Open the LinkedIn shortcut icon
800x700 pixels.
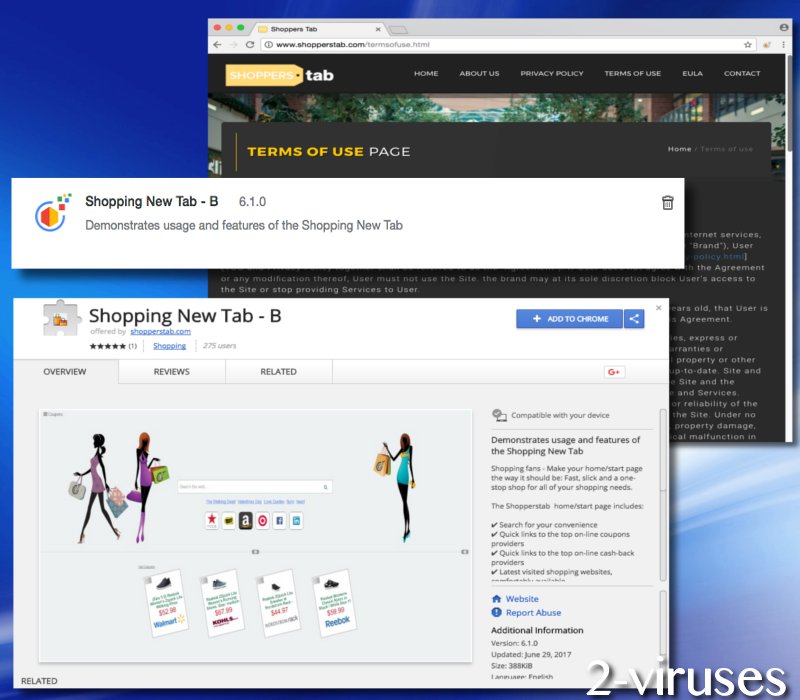point(296,520)
